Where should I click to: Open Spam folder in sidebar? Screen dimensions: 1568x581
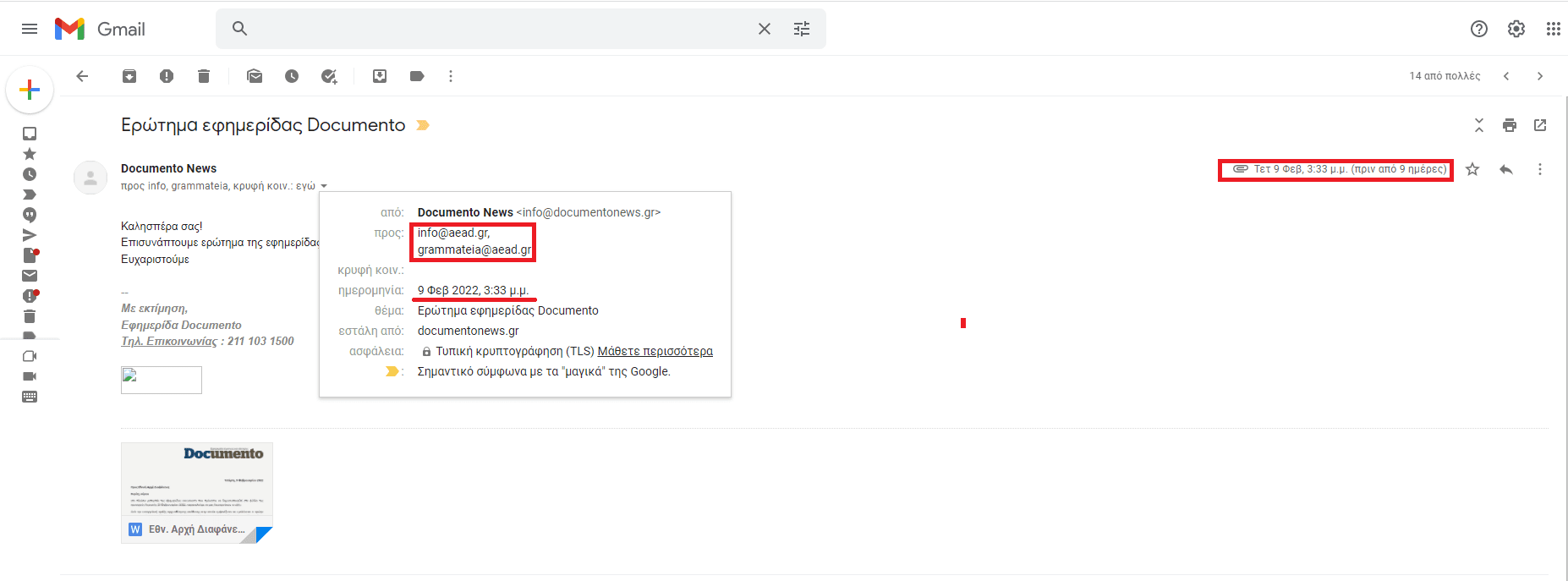point(30,296)
